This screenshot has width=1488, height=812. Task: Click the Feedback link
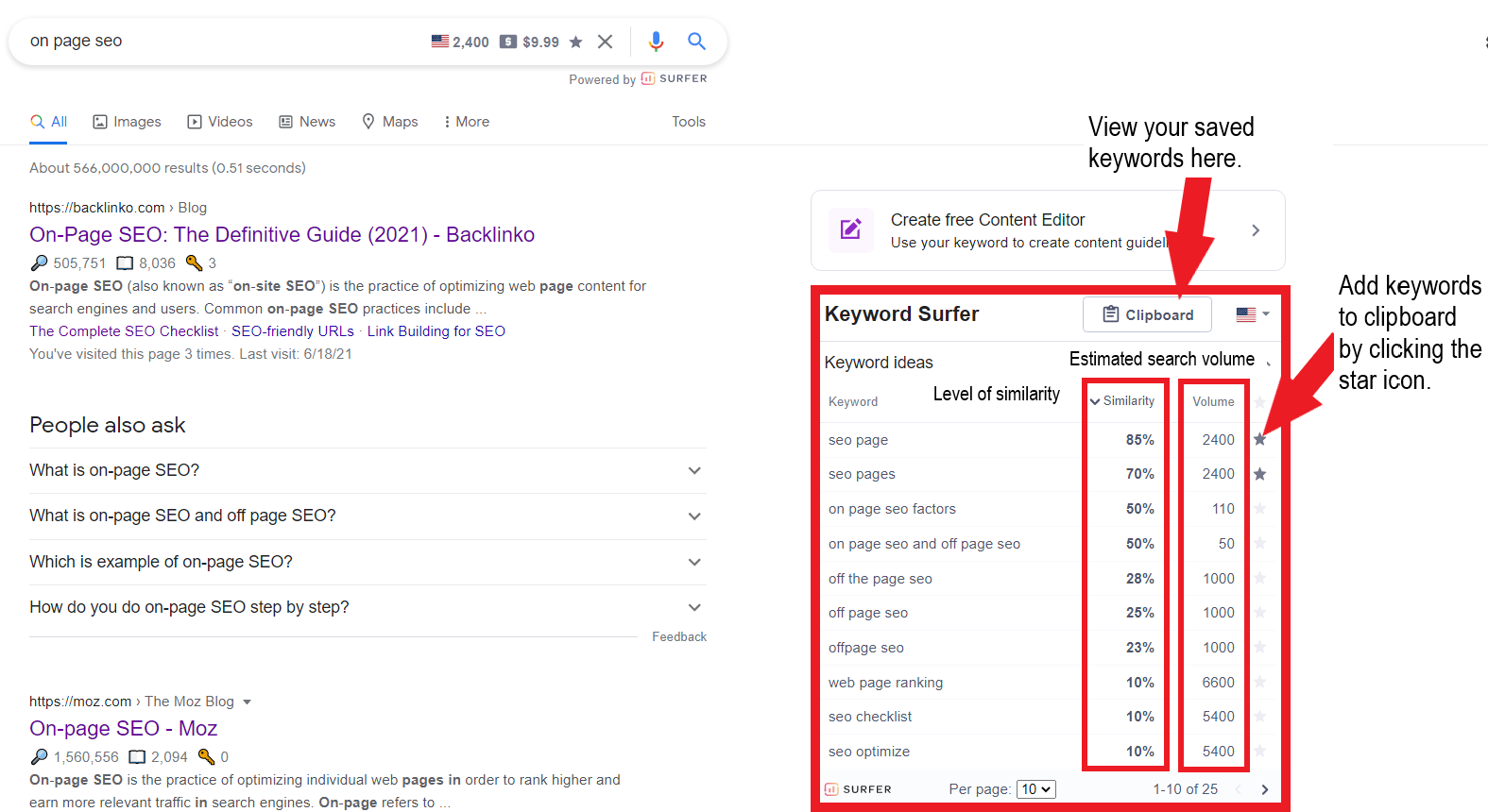click(x=679, y=637)
